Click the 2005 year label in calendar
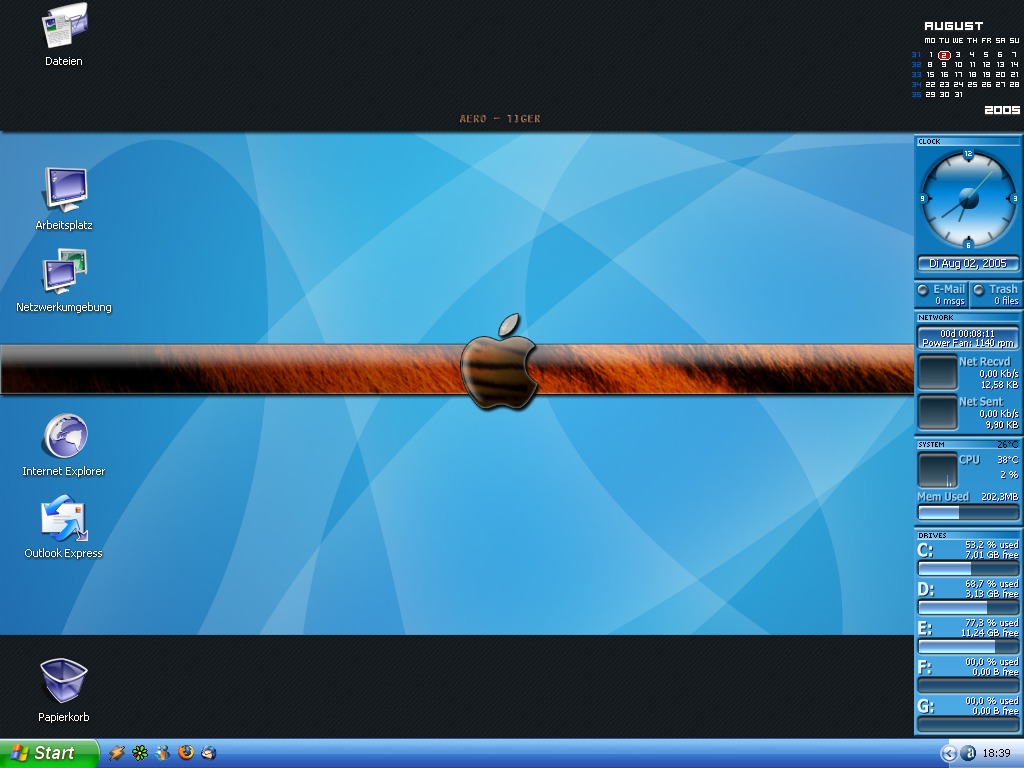This screenshot has height=768, width=1024. coord(1002,110)
